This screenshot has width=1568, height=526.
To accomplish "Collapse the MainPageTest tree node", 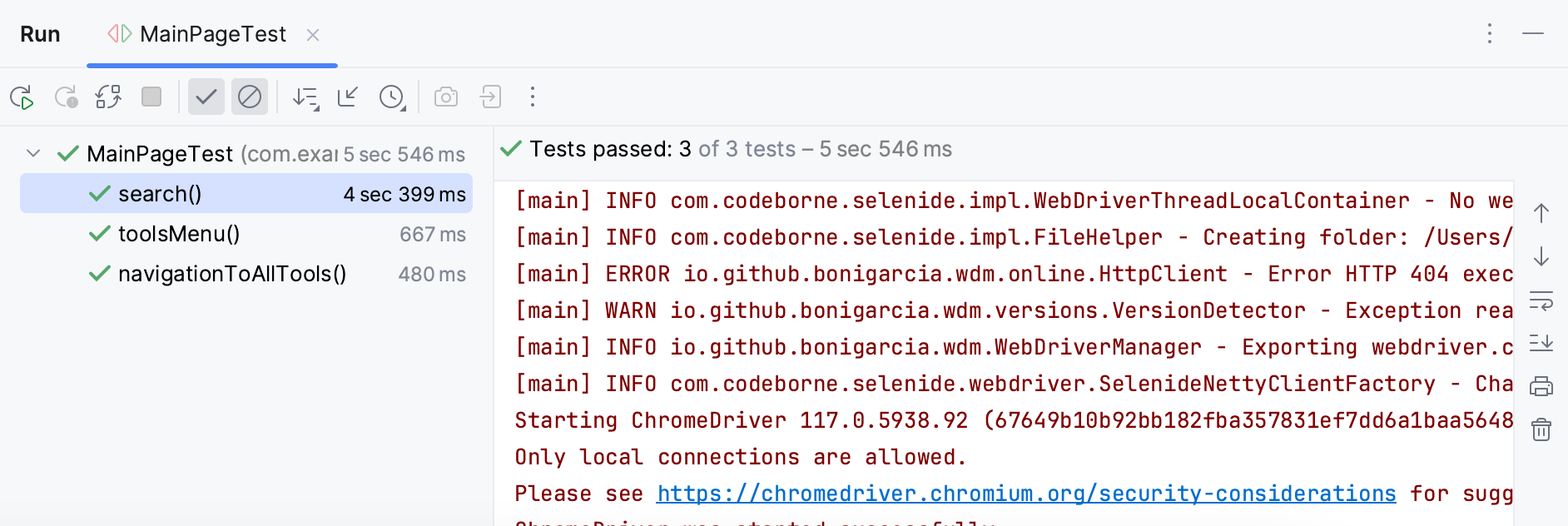I will coord(32,153).
